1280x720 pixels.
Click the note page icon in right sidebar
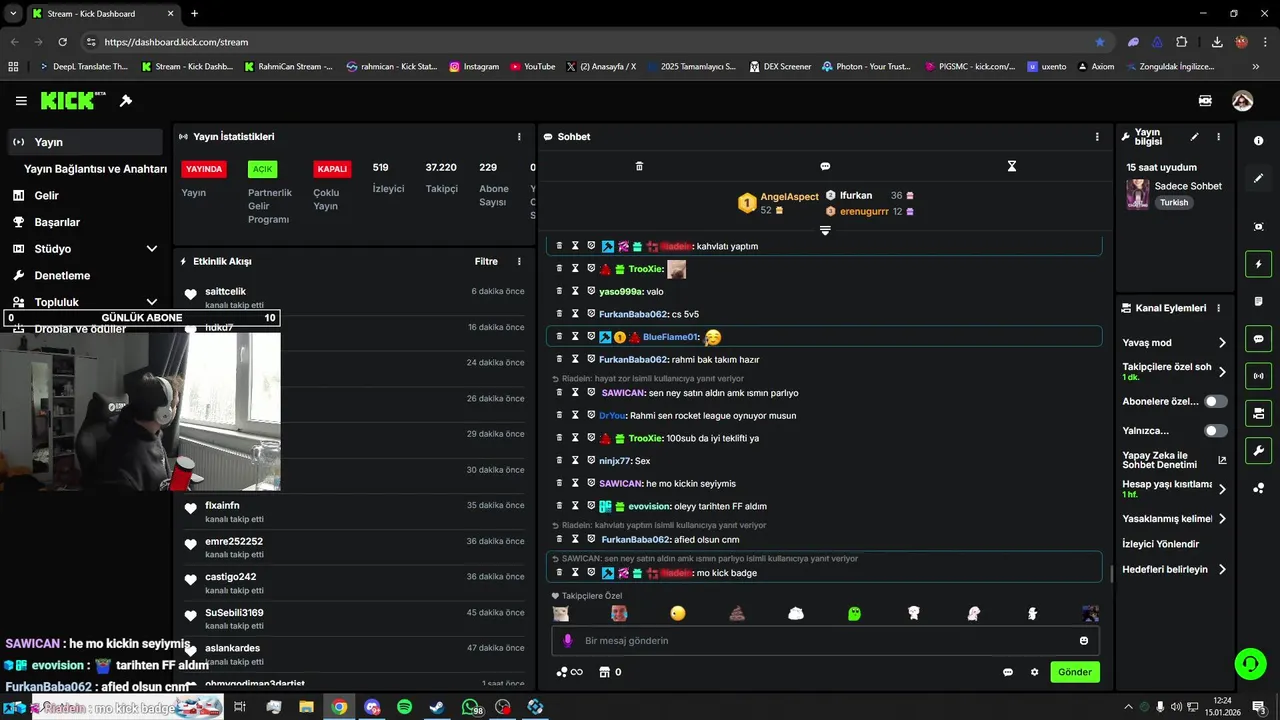pyautogui.click(x=1258, y=301)
